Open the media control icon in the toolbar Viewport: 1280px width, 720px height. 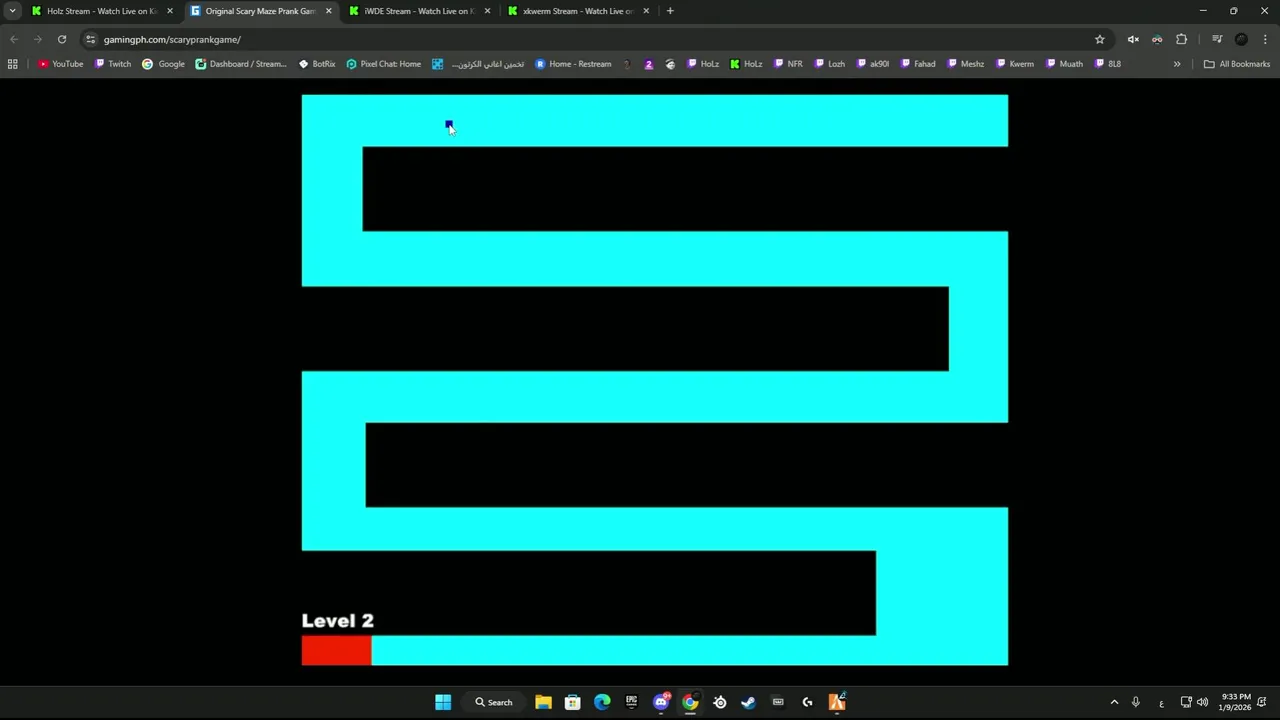pos(1217,39)
